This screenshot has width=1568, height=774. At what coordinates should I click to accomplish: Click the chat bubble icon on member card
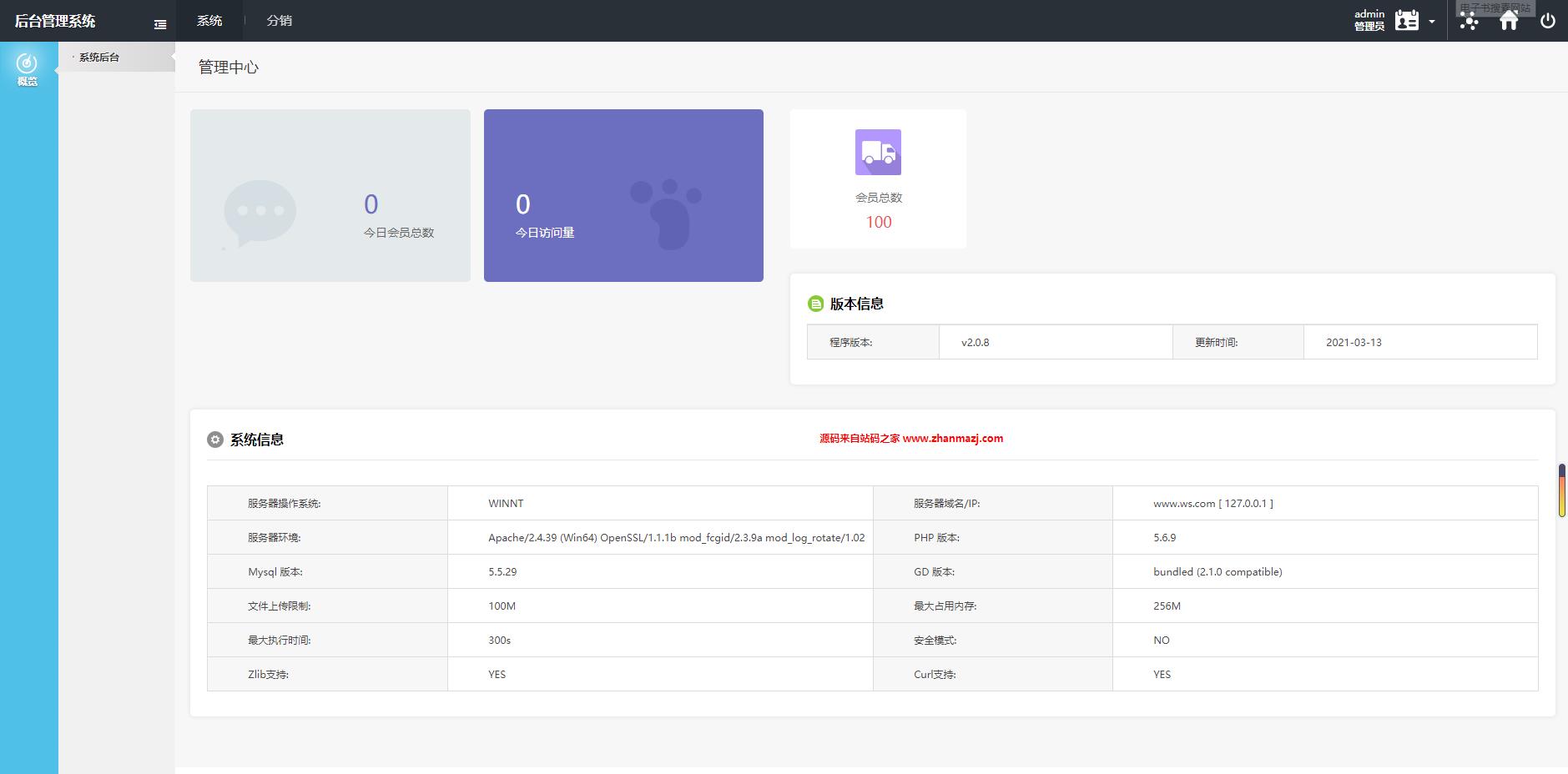(x=260, y=214)
